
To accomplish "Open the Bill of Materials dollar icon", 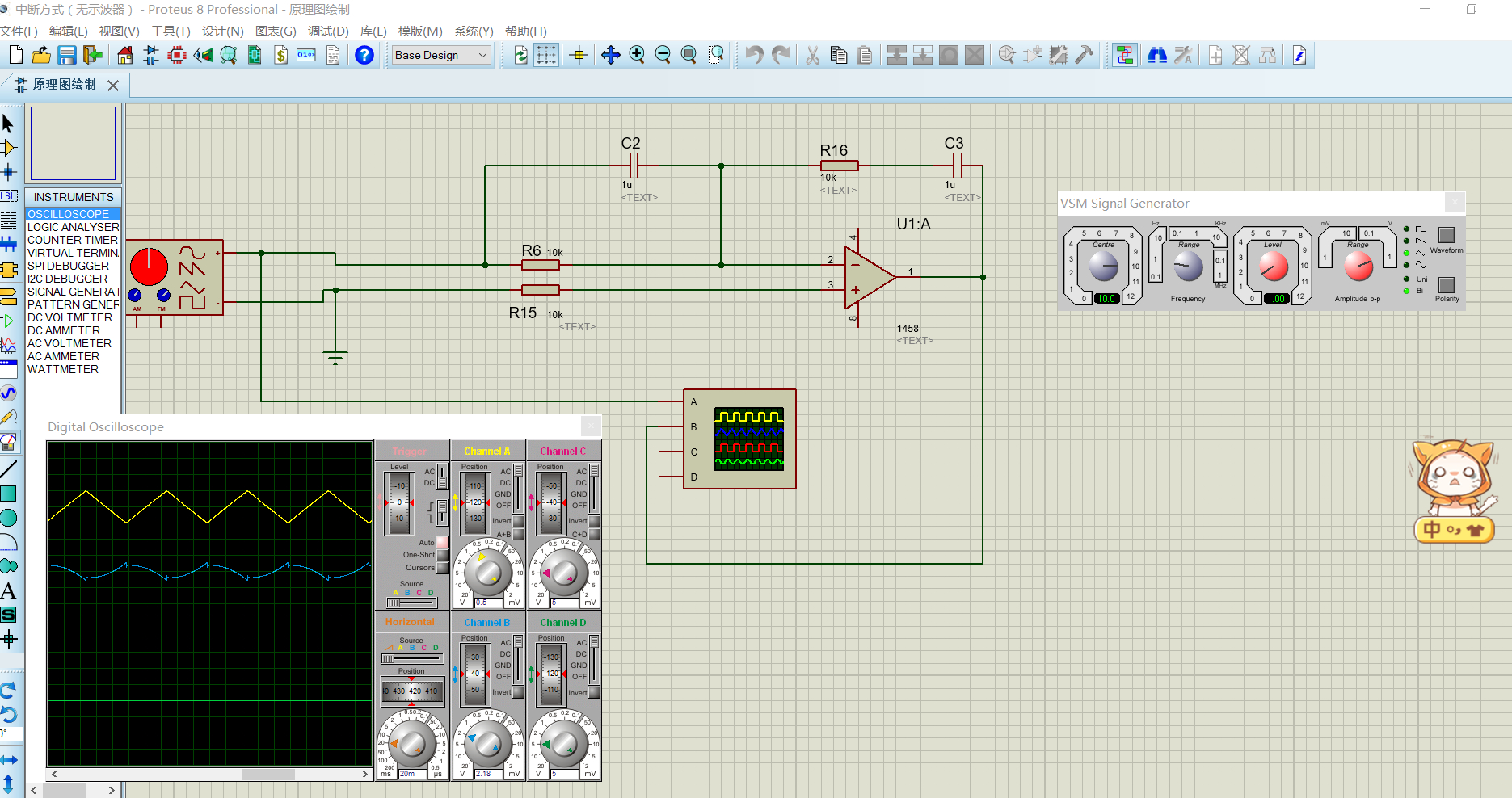I will (280, 55).
